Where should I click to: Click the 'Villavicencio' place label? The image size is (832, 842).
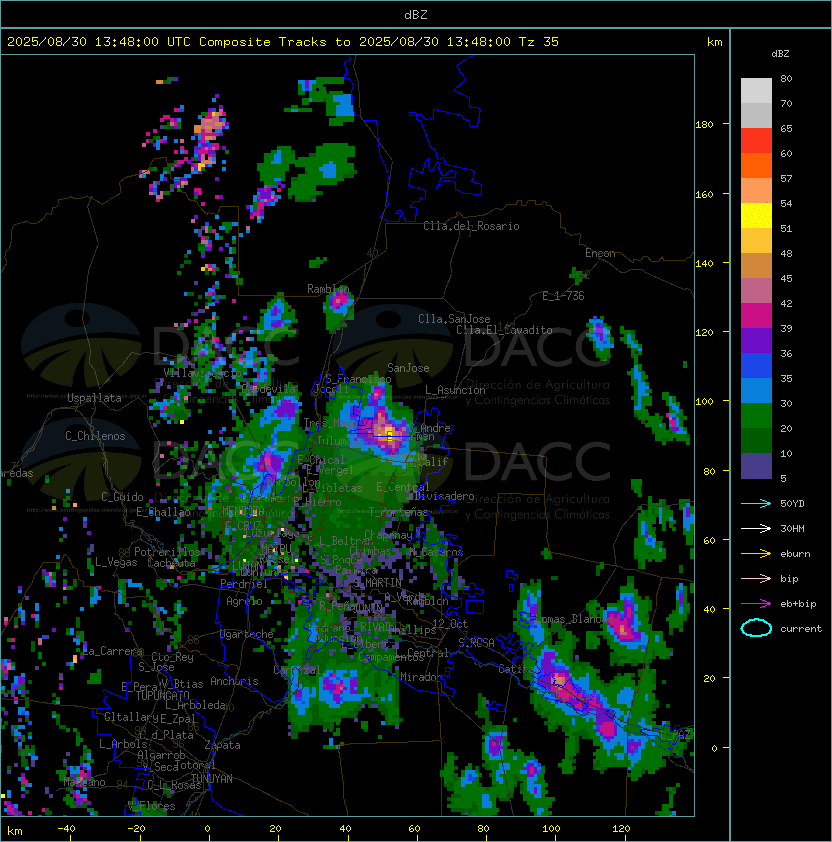pos(204,373)
